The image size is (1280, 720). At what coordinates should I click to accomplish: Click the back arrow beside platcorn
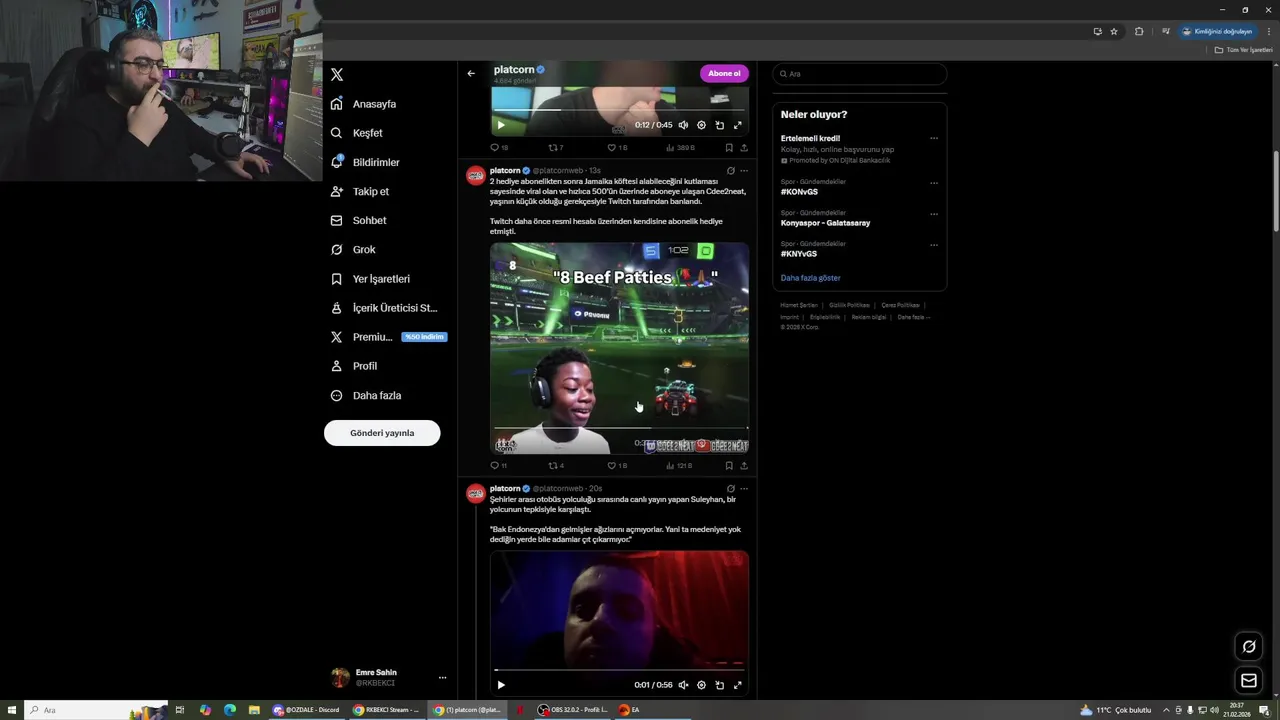click(x=471, y=73)
